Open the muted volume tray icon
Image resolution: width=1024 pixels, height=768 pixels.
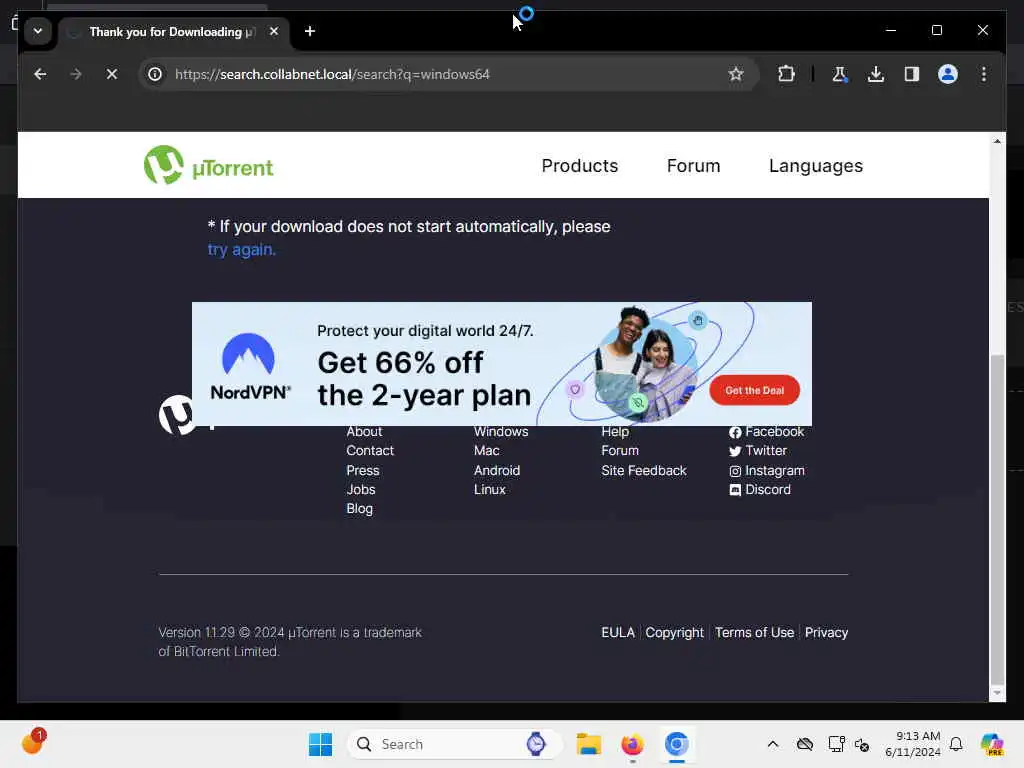pyautogui.click(x=862, y=744)
